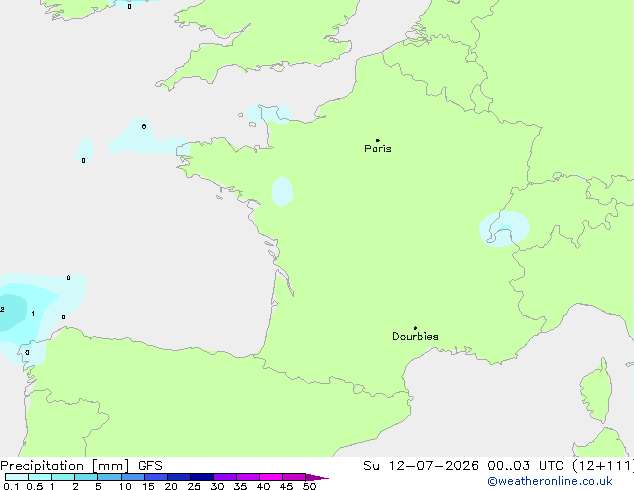
Task: Pick the 45 to 50 mm legend swatch
Action: 294,477
